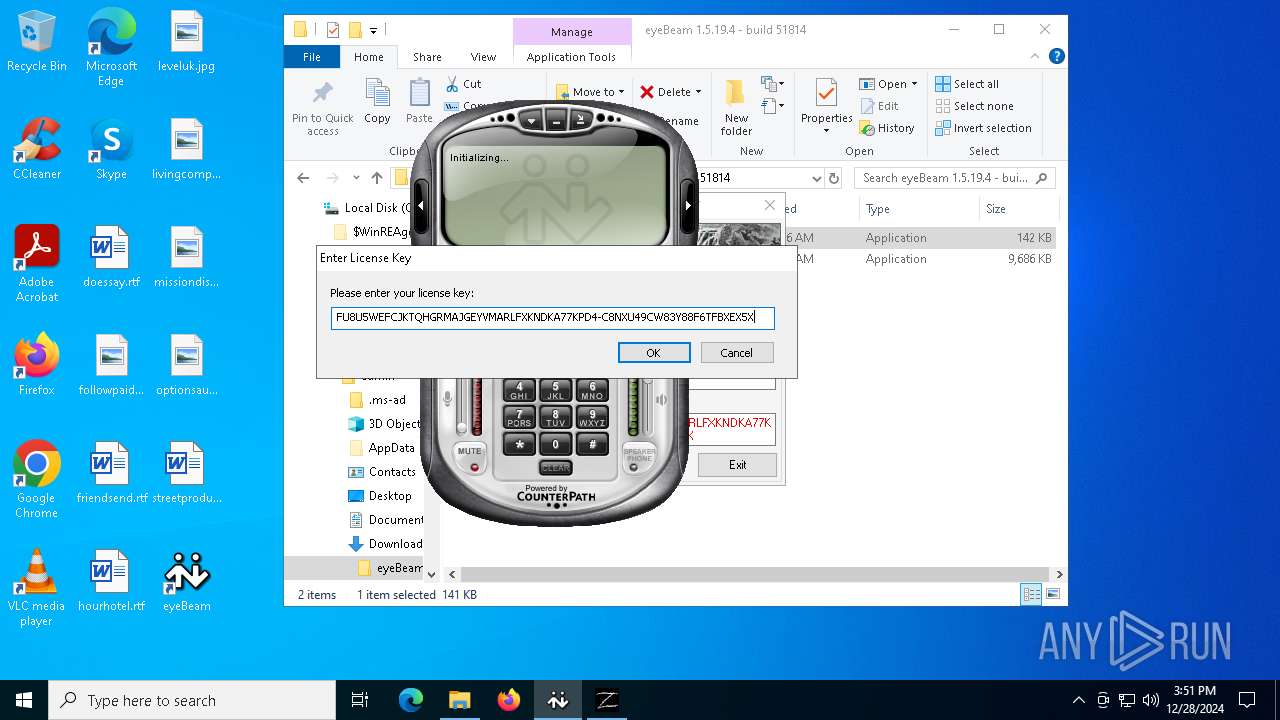Click the eyeBeam hide-to-tray arrow button
1280x720 pixels.
(580, 121)
